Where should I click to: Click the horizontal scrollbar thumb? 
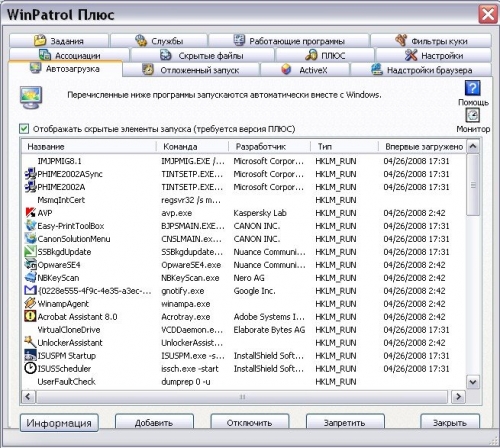(242, 397)
